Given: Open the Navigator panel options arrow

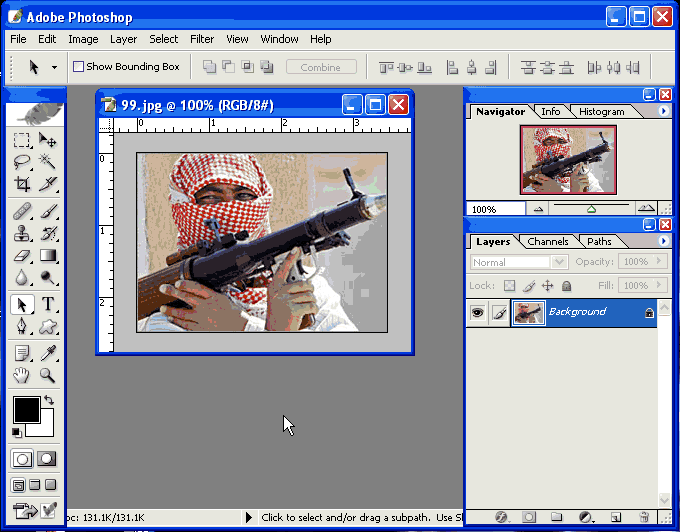Looking at the screenshot, I should (x=663, y=111).
